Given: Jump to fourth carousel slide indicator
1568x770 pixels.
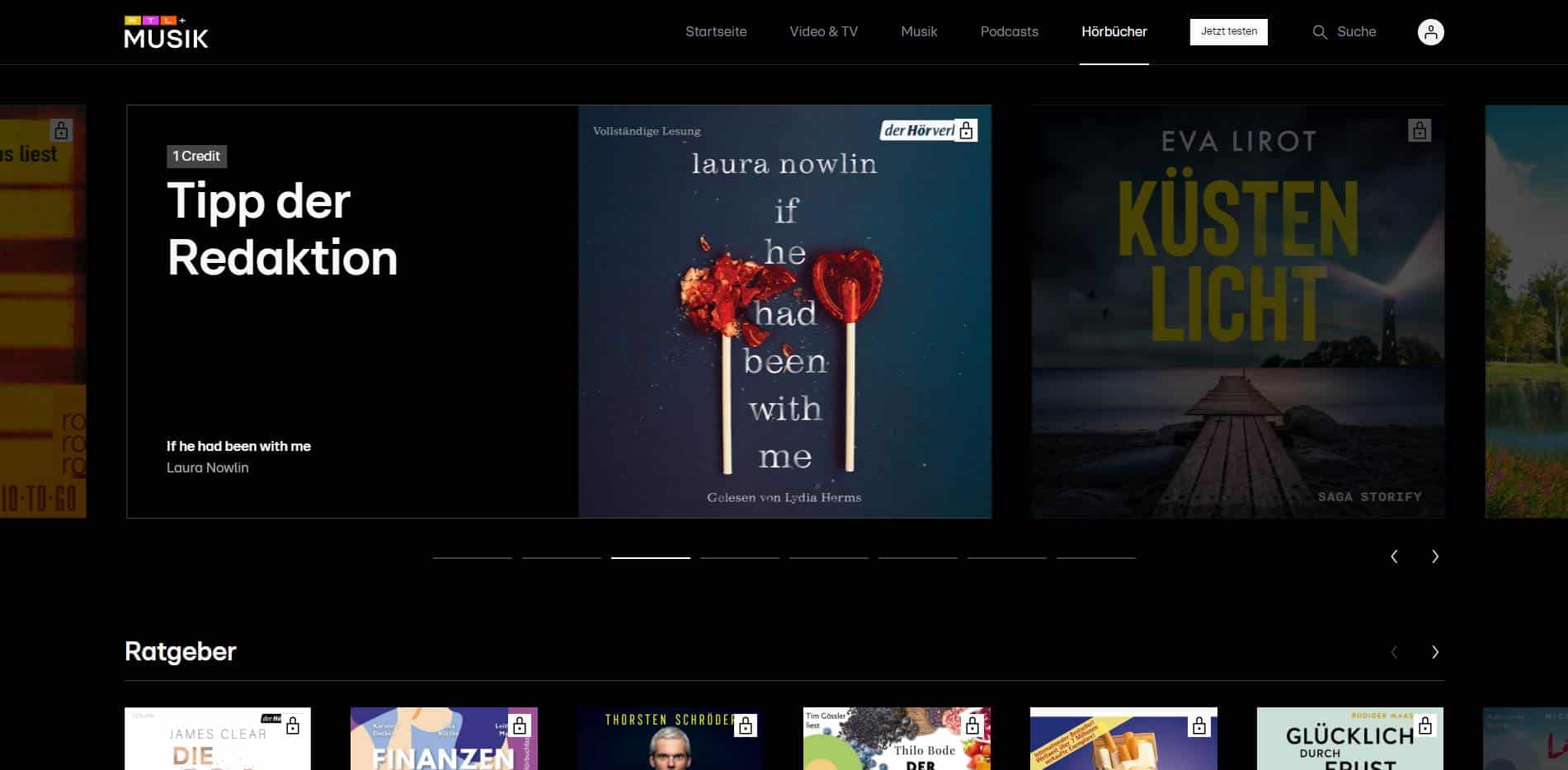Looking at the screenshot, I should pos(740,558).
